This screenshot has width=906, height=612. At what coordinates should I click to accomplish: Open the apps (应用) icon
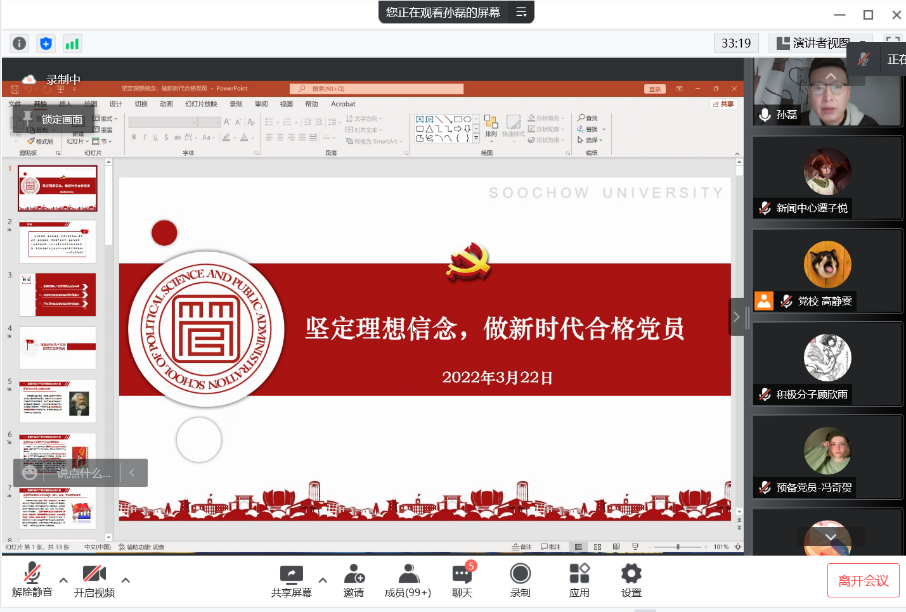(x=579, y=580)
